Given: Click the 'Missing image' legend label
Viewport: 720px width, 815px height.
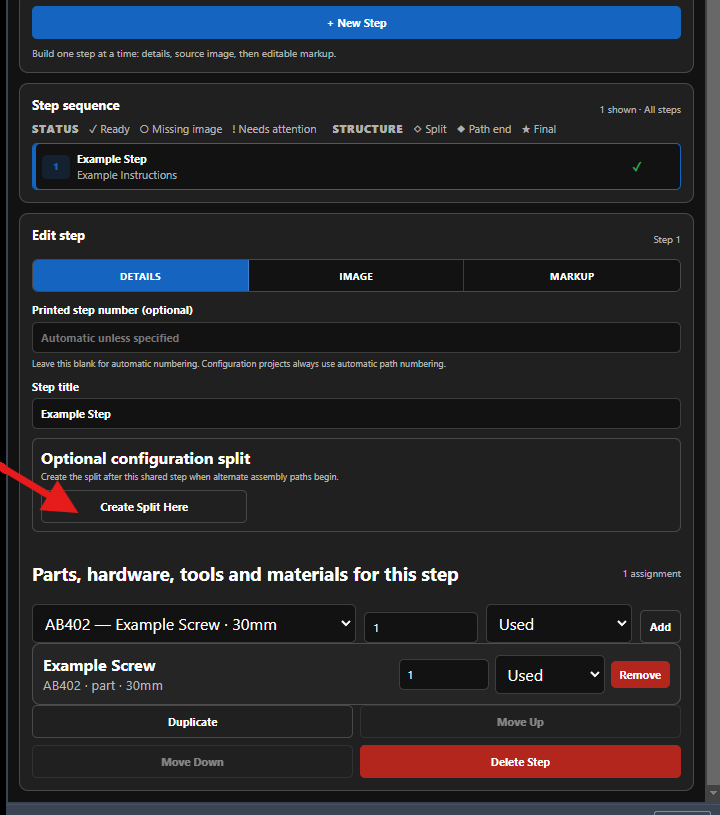Looking at the screenshot, I should (181, 129).
